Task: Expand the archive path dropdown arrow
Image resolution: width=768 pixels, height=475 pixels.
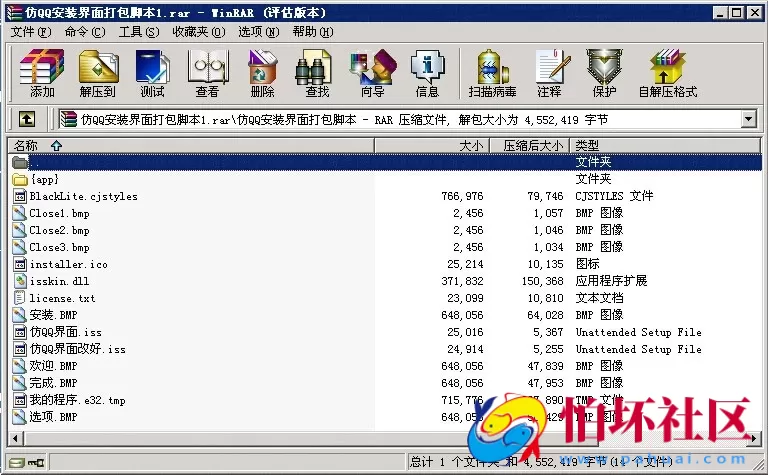Action: tap(748, 119)
